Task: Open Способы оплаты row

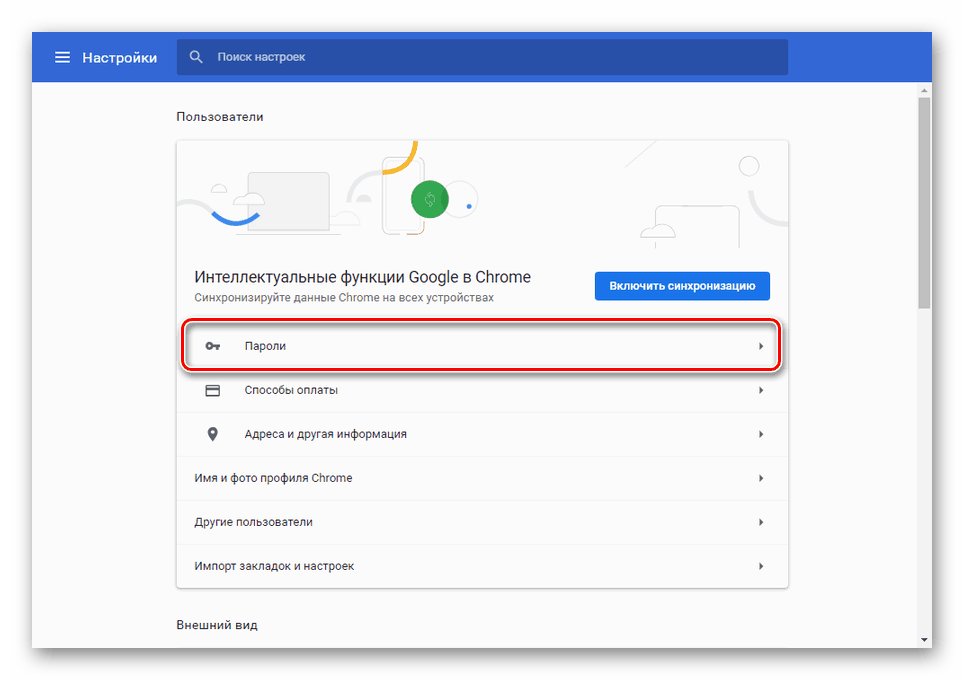Action: pos(482,390)
